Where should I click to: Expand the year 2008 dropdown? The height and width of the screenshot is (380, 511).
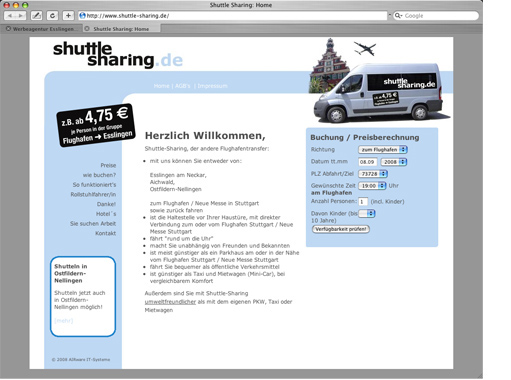[394, 162]
